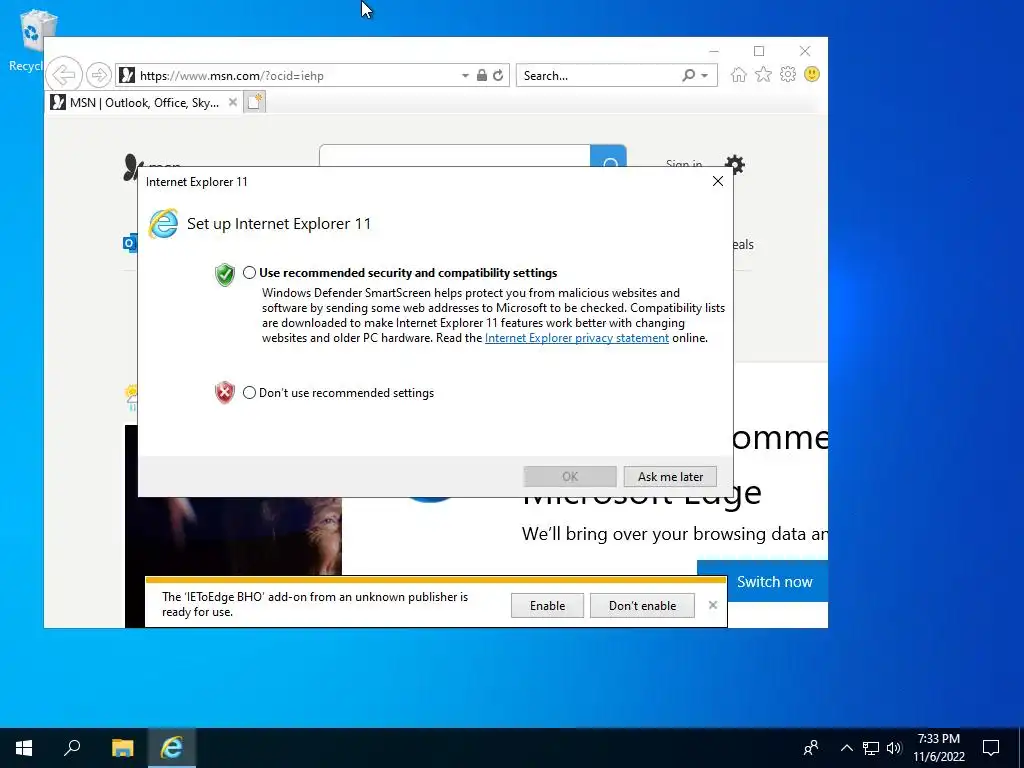
Task: Enable the IEToEdge BHO add-on
Action: (x=547, y=605)
